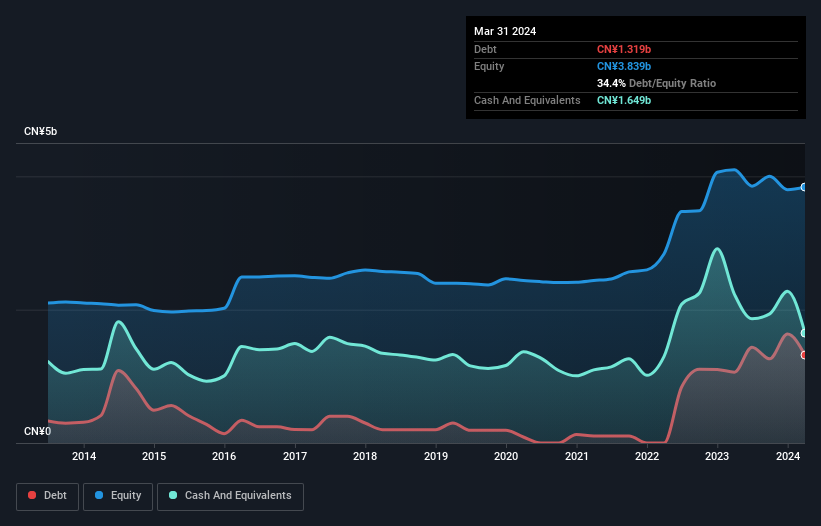Click the tooltip Cash And Equivalents label
Viewport: 821px width, 526px height.
[527, 100]
